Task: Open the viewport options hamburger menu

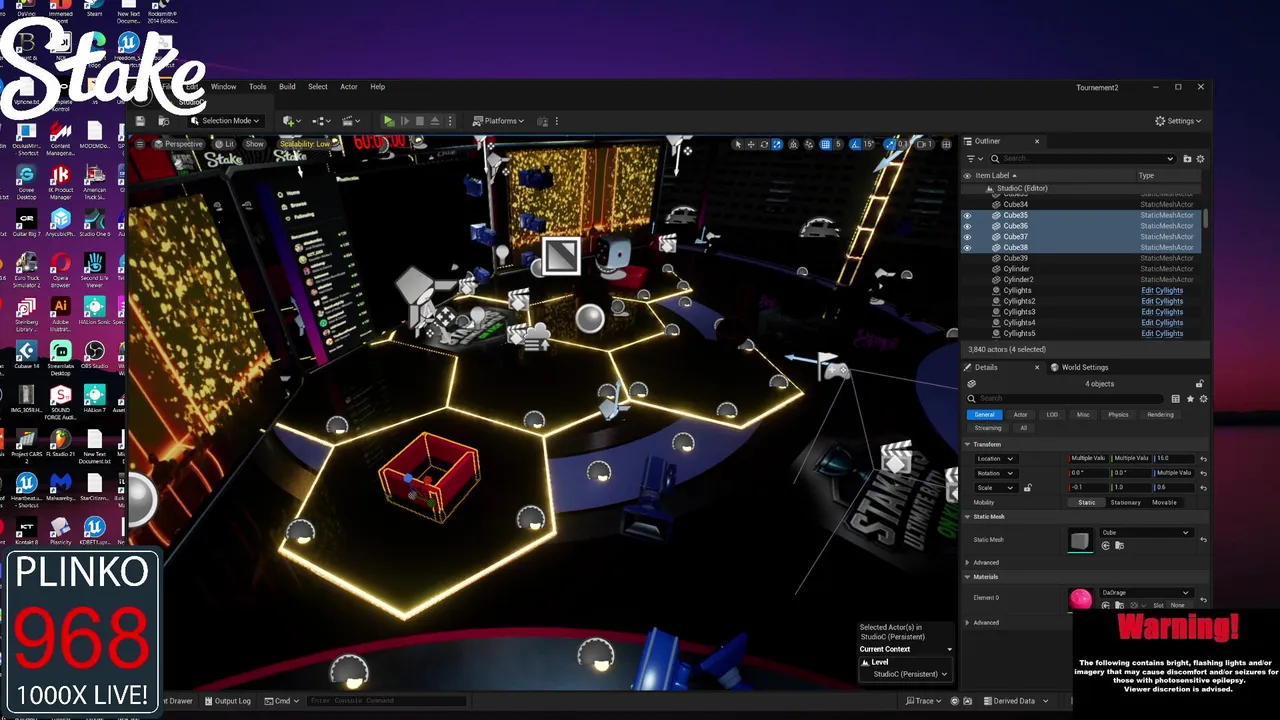Action: click(x=141, y=144)
